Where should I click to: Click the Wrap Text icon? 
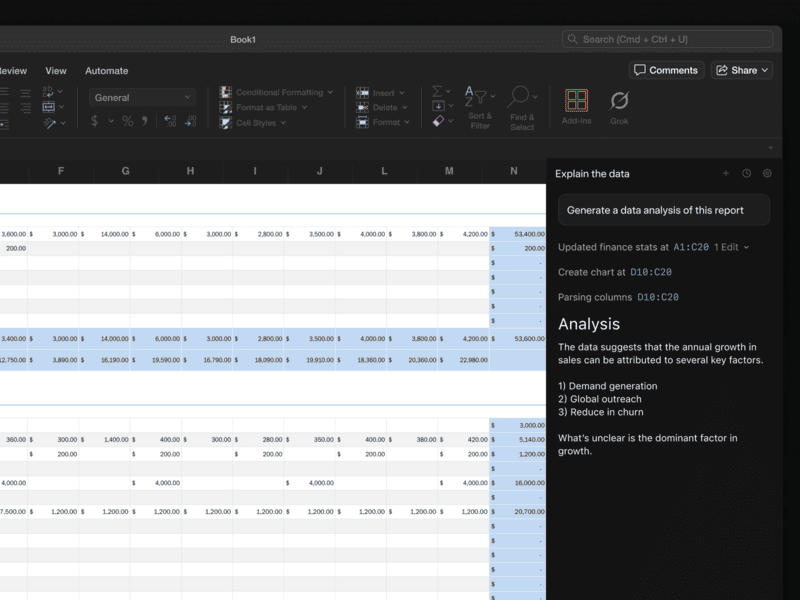[x=47, y=91]
